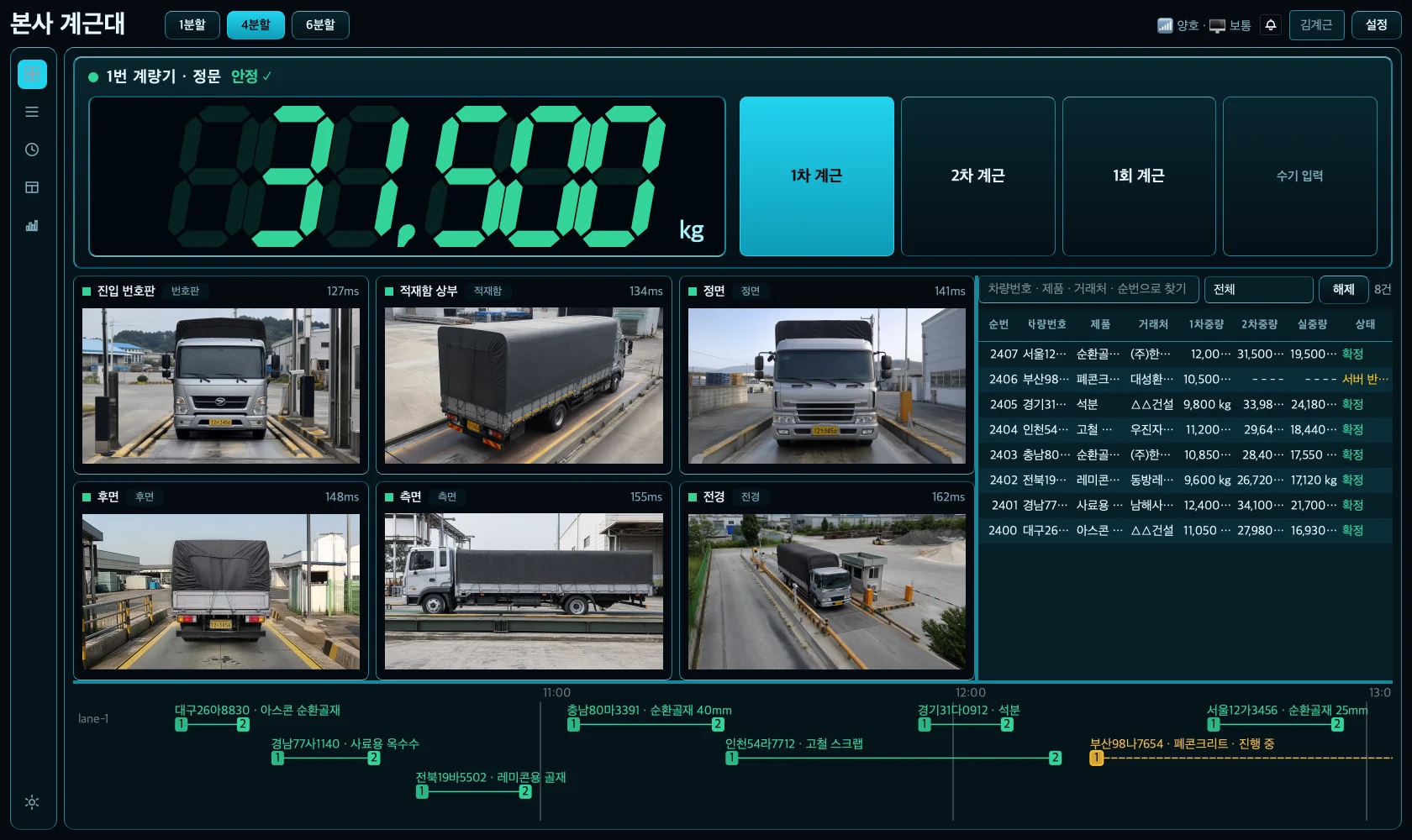Switch the camera layout to 4분할
Screen dimensions: 1412x840
(256, 25)
